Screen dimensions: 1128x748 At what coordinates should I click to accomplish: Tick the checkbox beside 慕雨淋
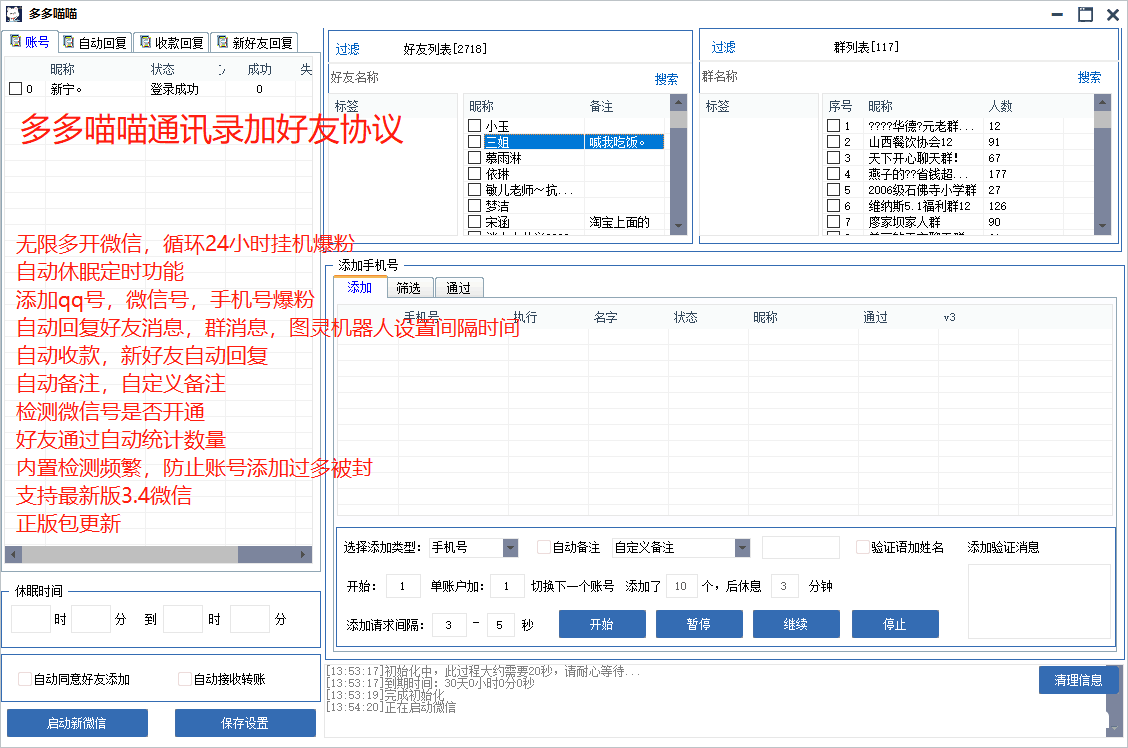[x=474, y=158]
